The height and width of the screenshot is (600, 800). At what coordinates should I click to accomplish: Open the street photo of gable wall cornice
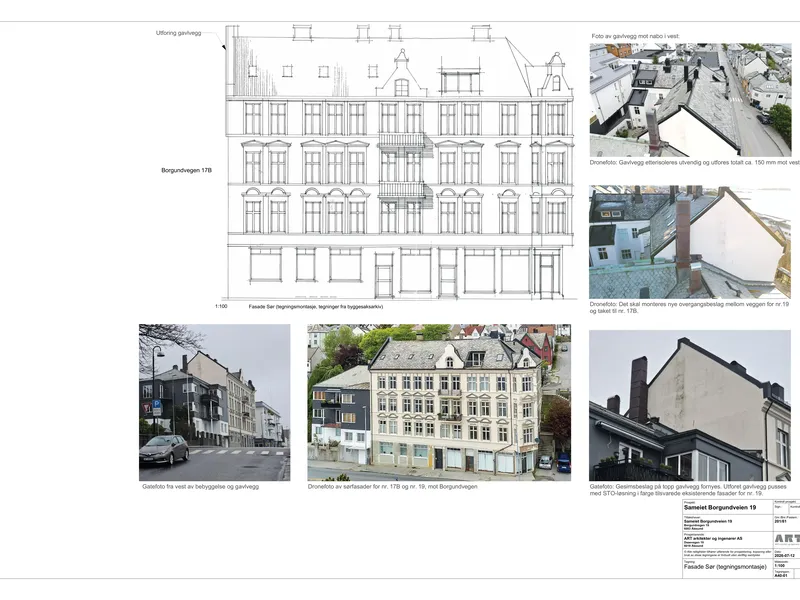(x=690, y=406)
